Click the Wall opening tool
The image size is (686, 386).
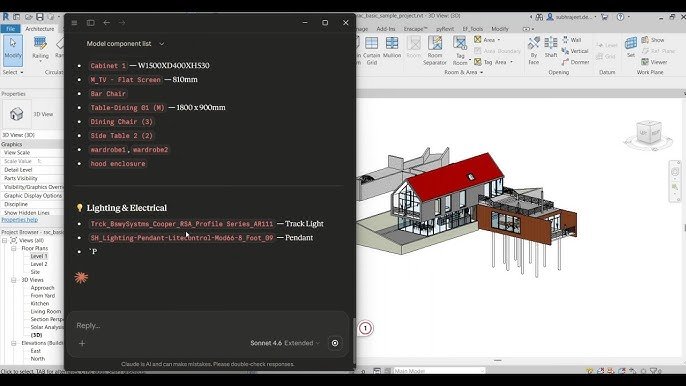[x=571, y=40]
